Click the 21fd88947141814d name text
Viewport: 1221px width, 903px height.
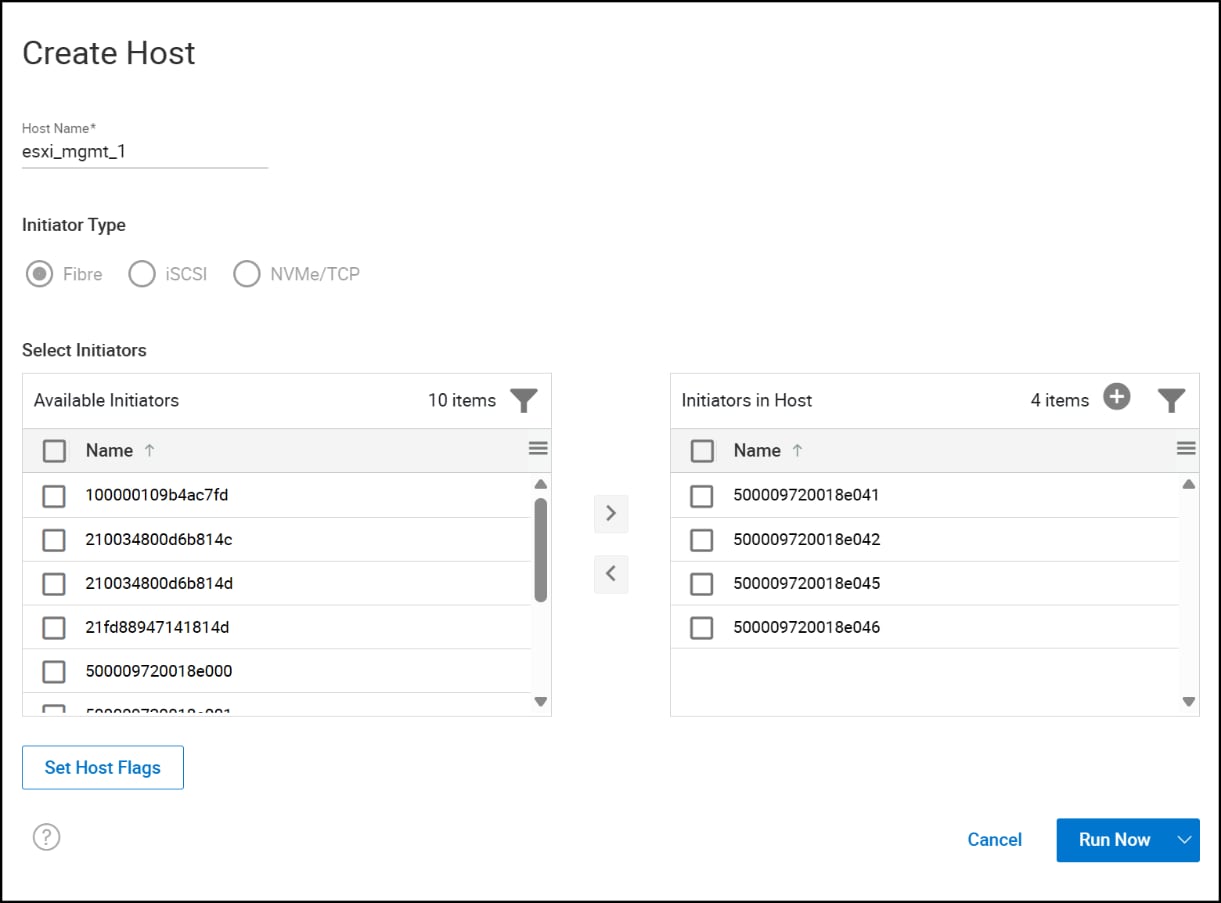[x=158, y=627]
